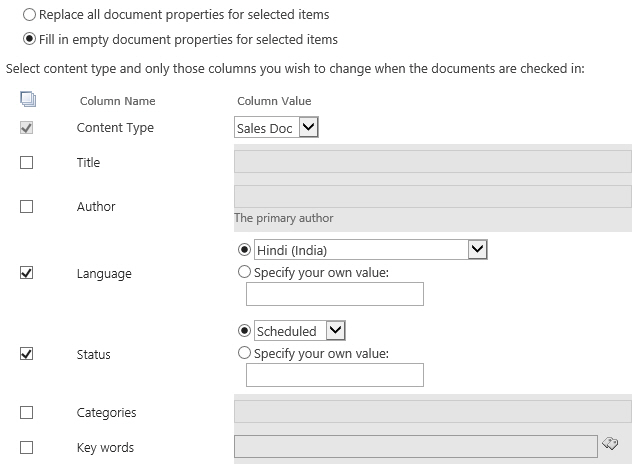Click the Column Value header
This screenshot has width=638, height=472.
point(274,101)
